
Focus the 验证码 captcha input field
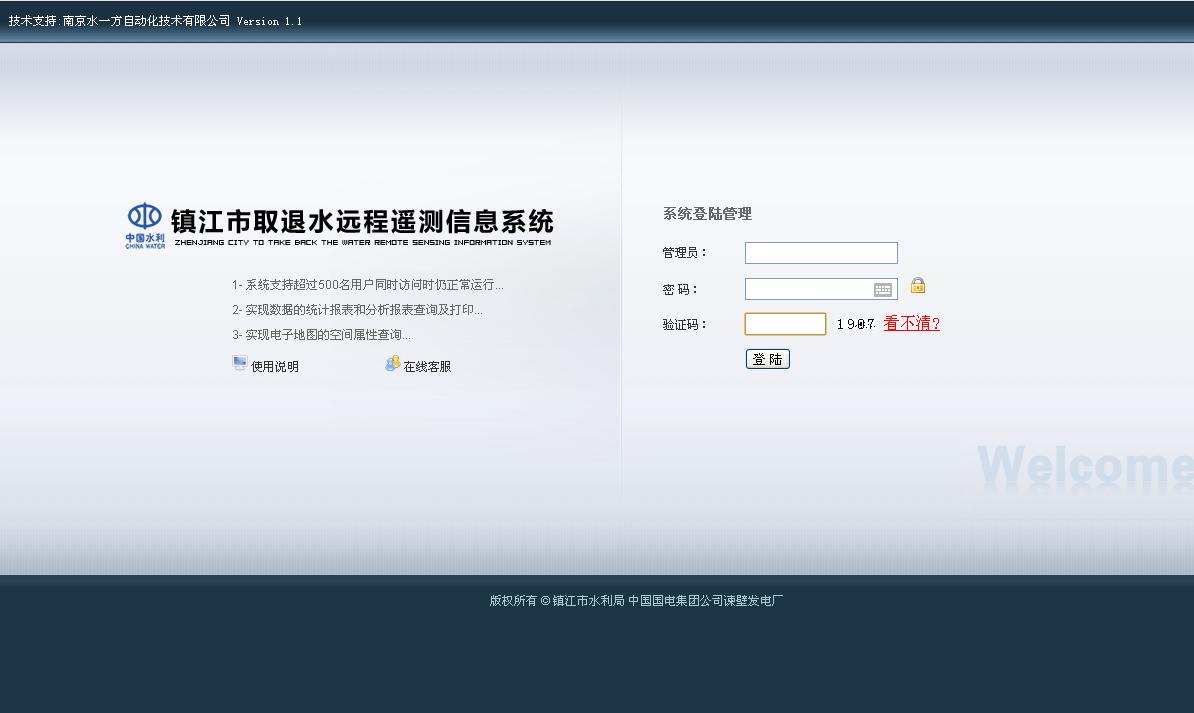pos(785,324)
